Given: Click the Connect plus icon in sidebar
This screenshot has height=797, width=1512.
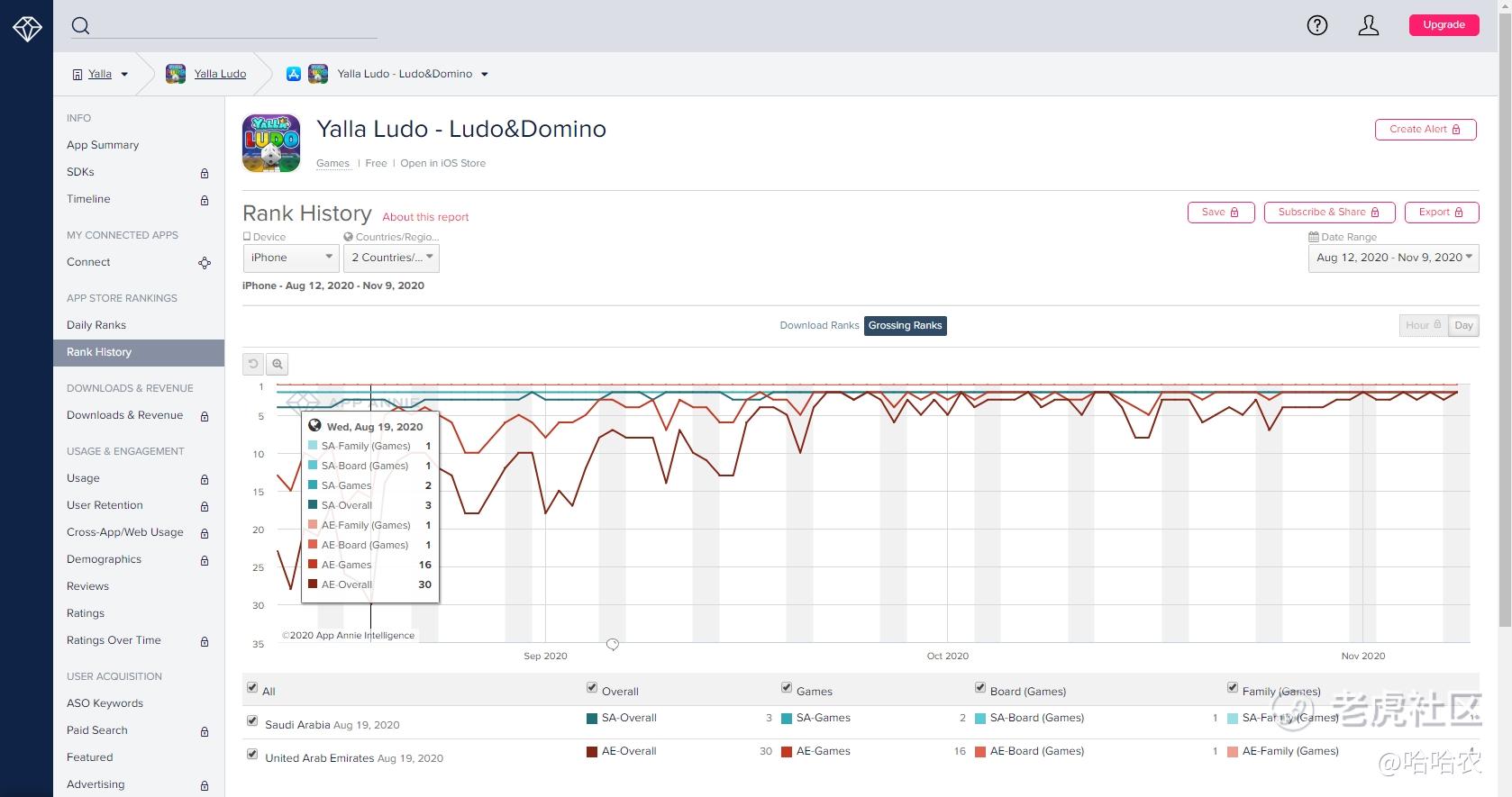Looking at the screenshot, I should pyautogui.click(x=205, y=263).
